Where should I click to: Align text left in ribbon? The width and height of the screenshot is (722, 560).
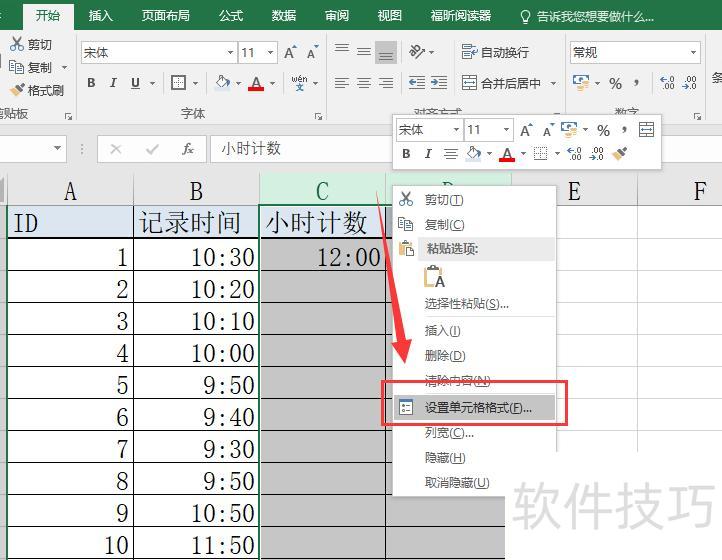point(342,83)
